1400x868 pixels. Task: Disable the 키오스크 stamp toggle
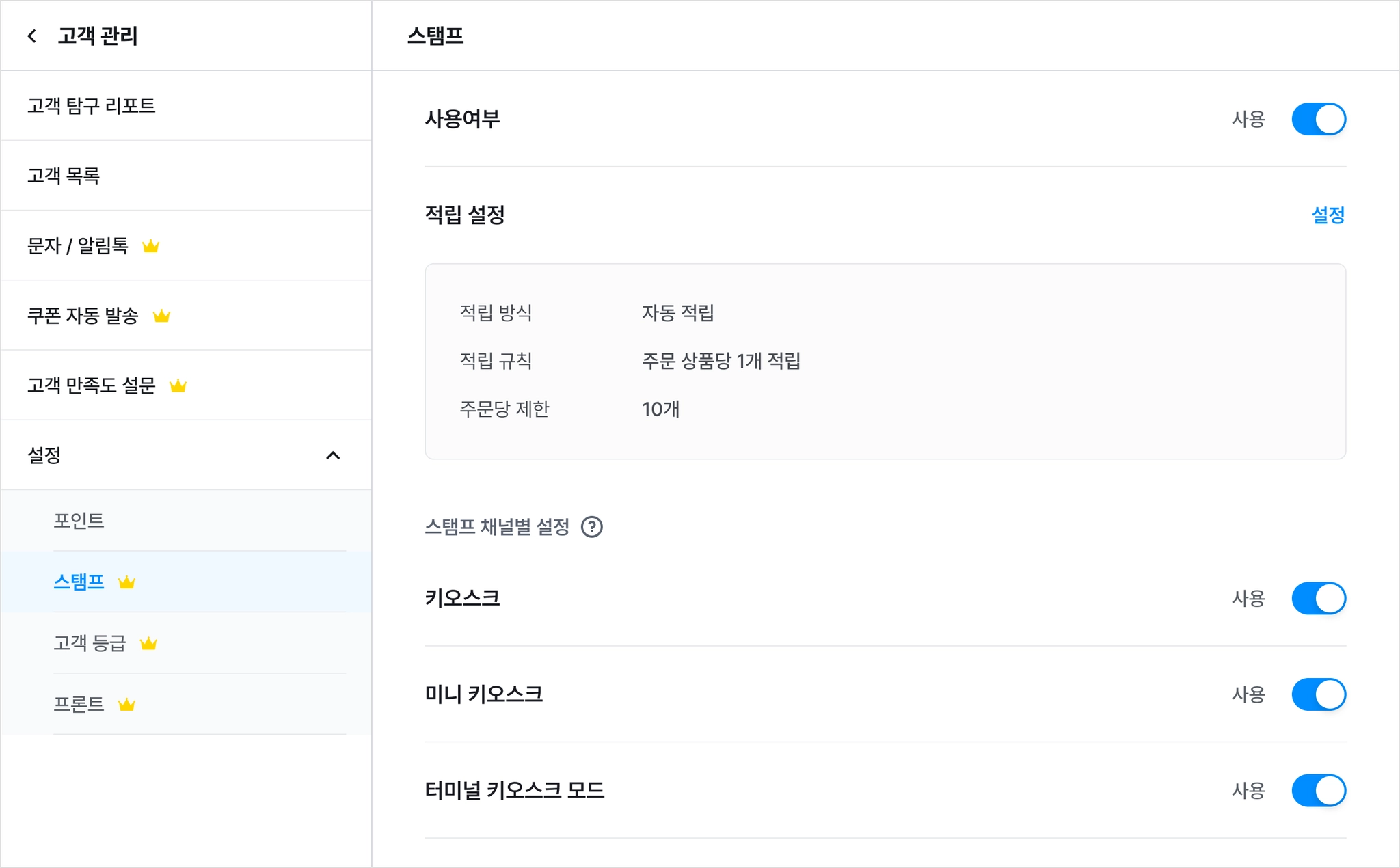pyautogui.click(x=1319, y=598)
